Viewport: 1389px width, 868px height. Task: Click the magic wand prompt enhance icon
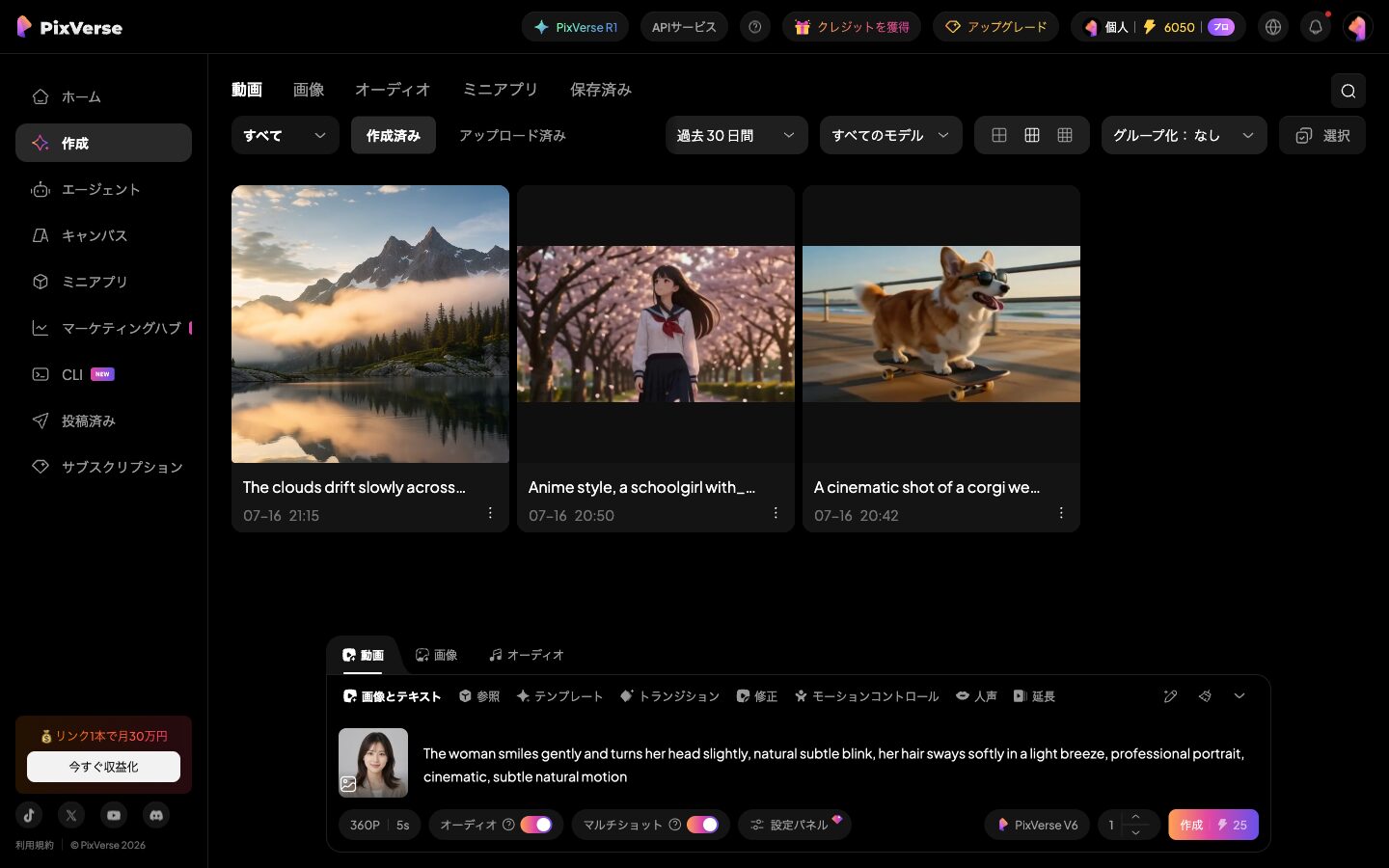[x=1170, y=695]
